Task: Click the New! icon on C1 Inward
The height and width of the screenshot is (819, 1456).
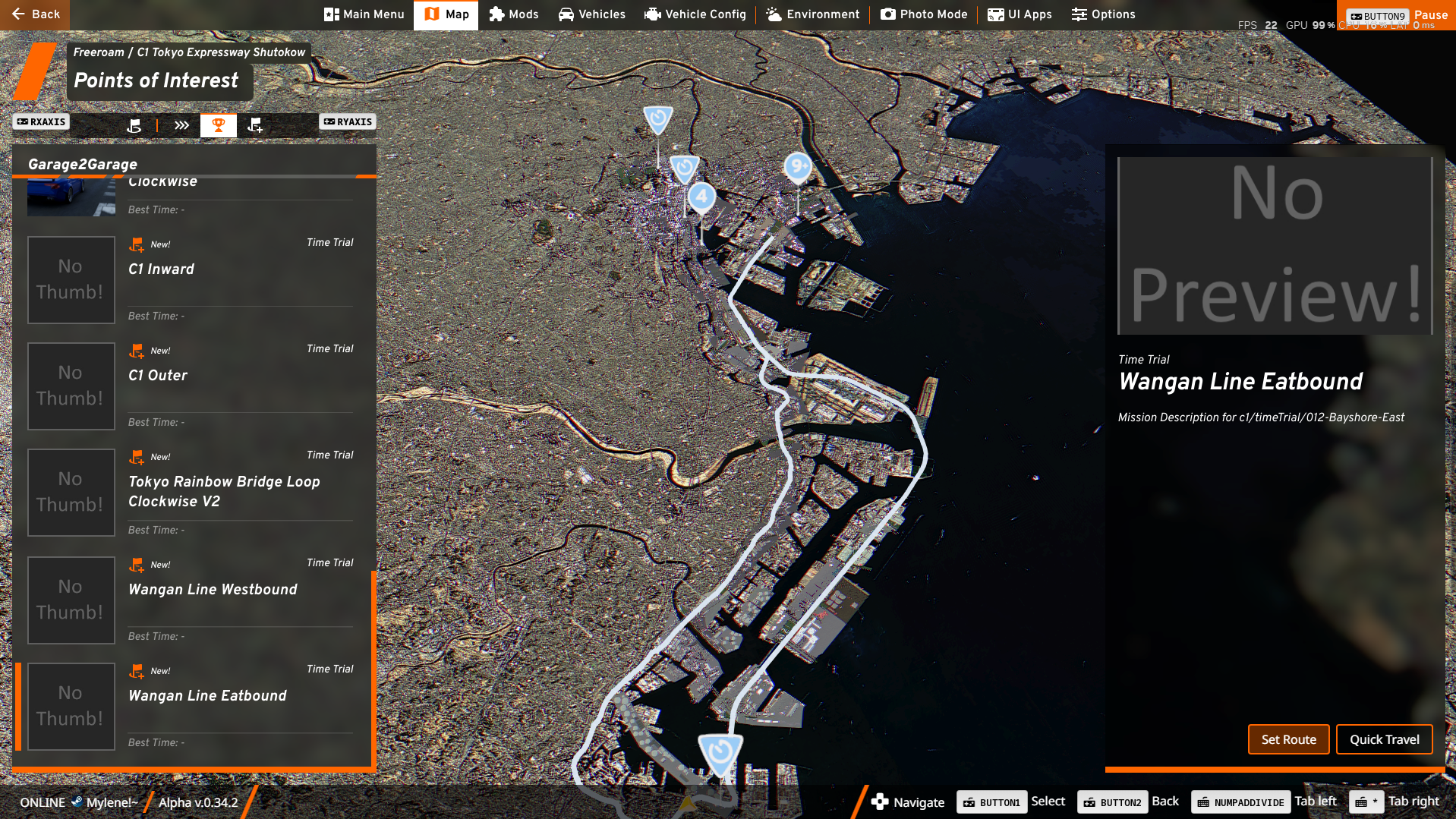Action: pyautogui.click(x=137, y=244)
